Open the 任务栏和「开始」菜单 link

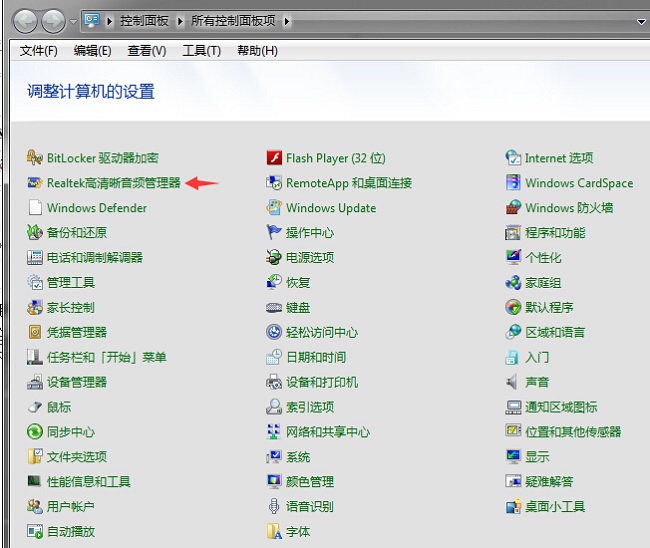107,357
